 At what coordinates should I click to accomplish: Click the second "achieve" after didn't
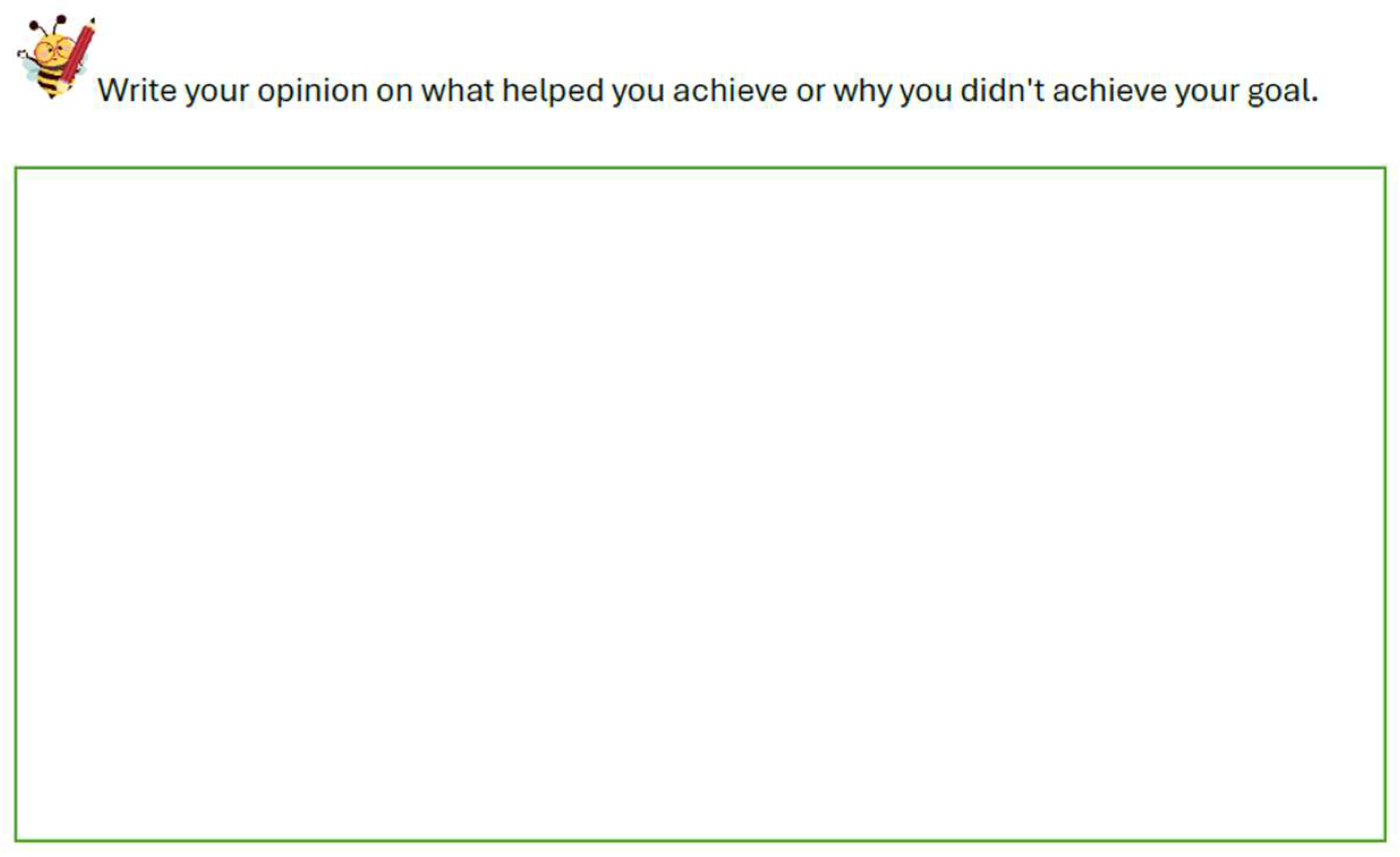click(x=1110, y=91)
